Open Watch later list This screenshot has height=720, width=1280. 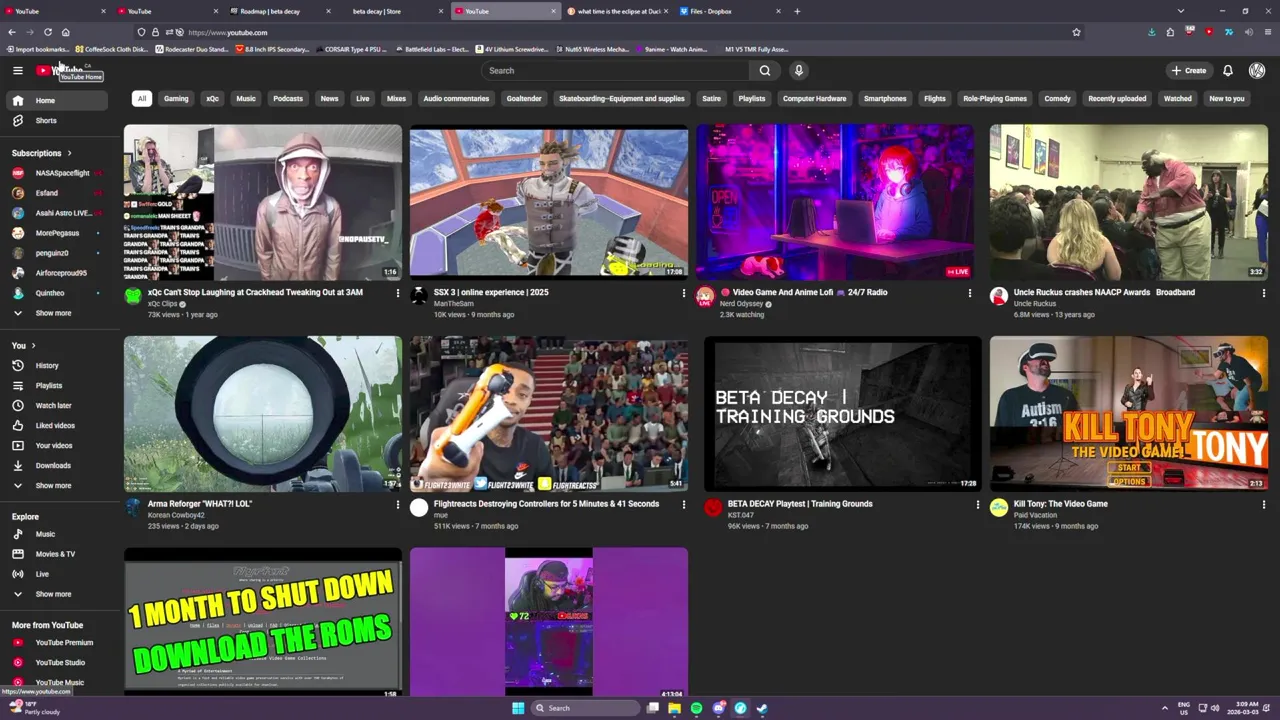click(55, 405)
